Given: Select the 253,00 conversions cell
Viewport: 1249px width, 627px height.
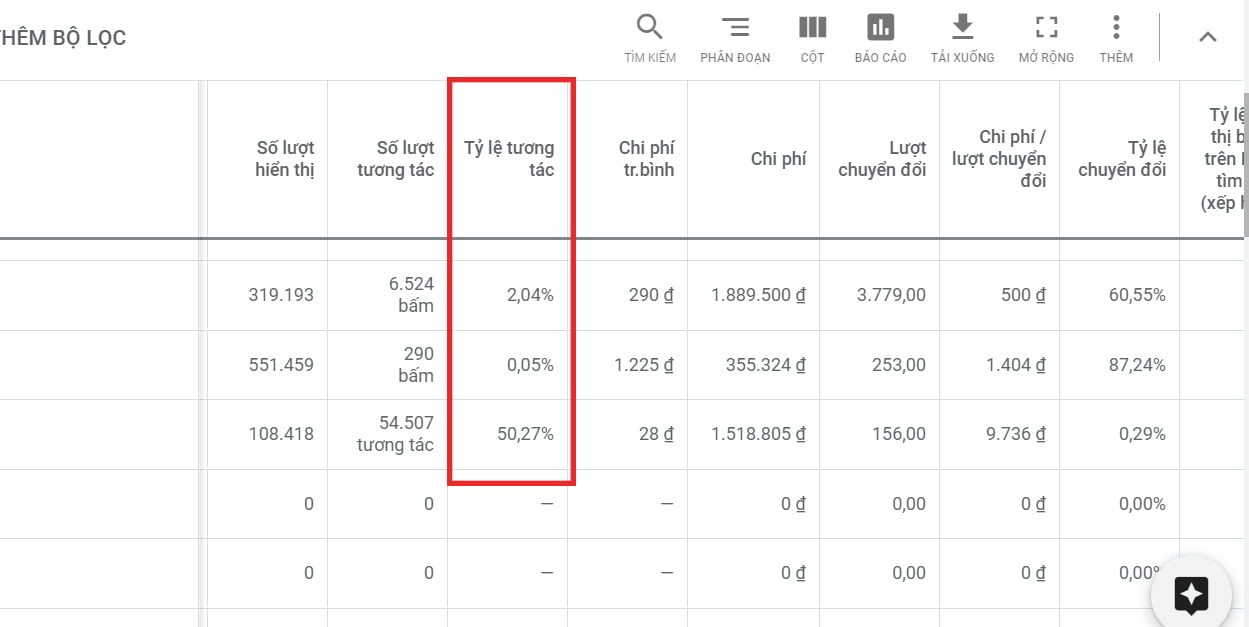Looking at the screenshot, I should tap(880, 365).
